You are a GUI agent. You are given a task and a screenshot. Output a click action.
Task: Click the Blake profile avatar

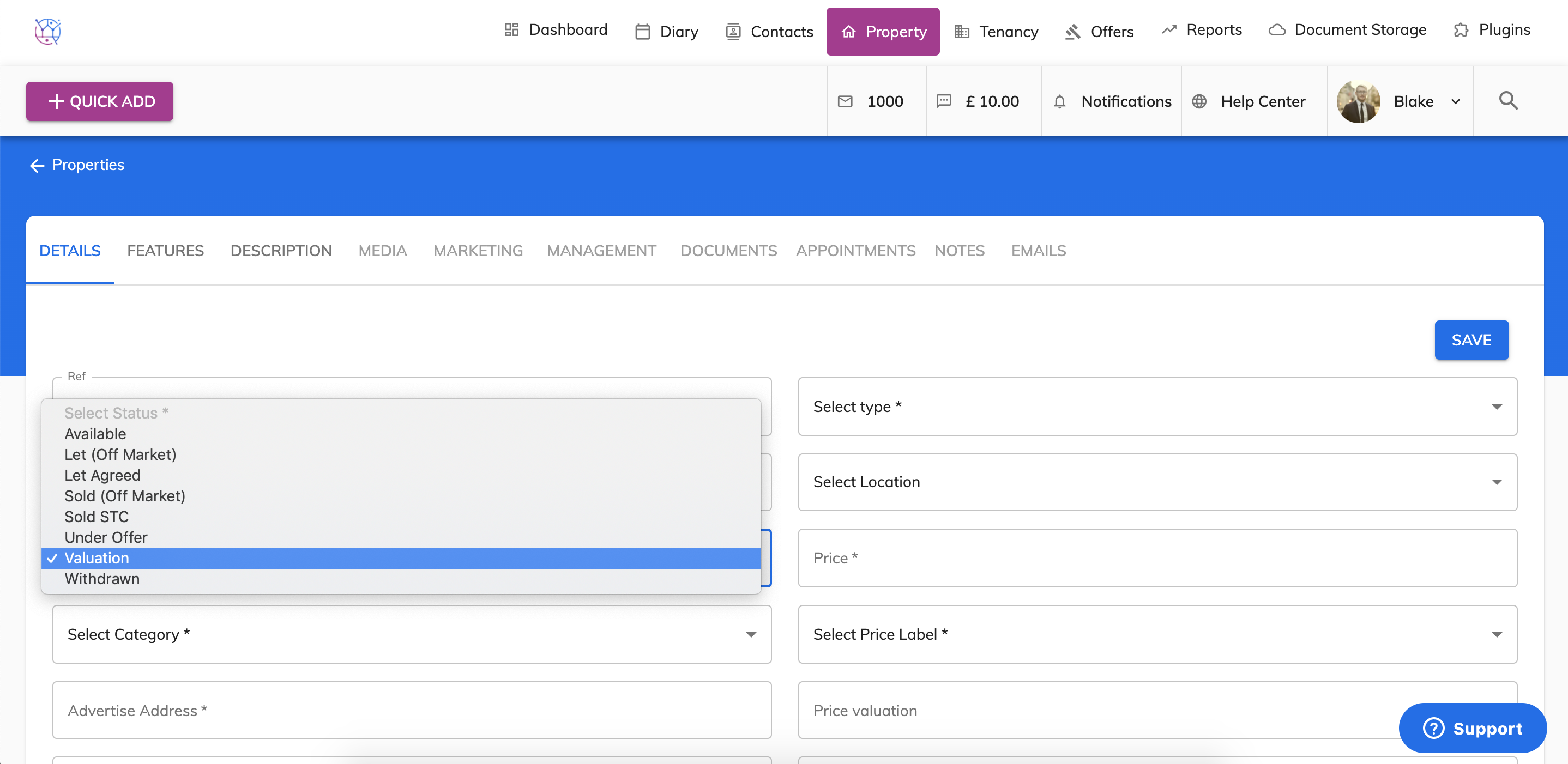point(1358,101)
